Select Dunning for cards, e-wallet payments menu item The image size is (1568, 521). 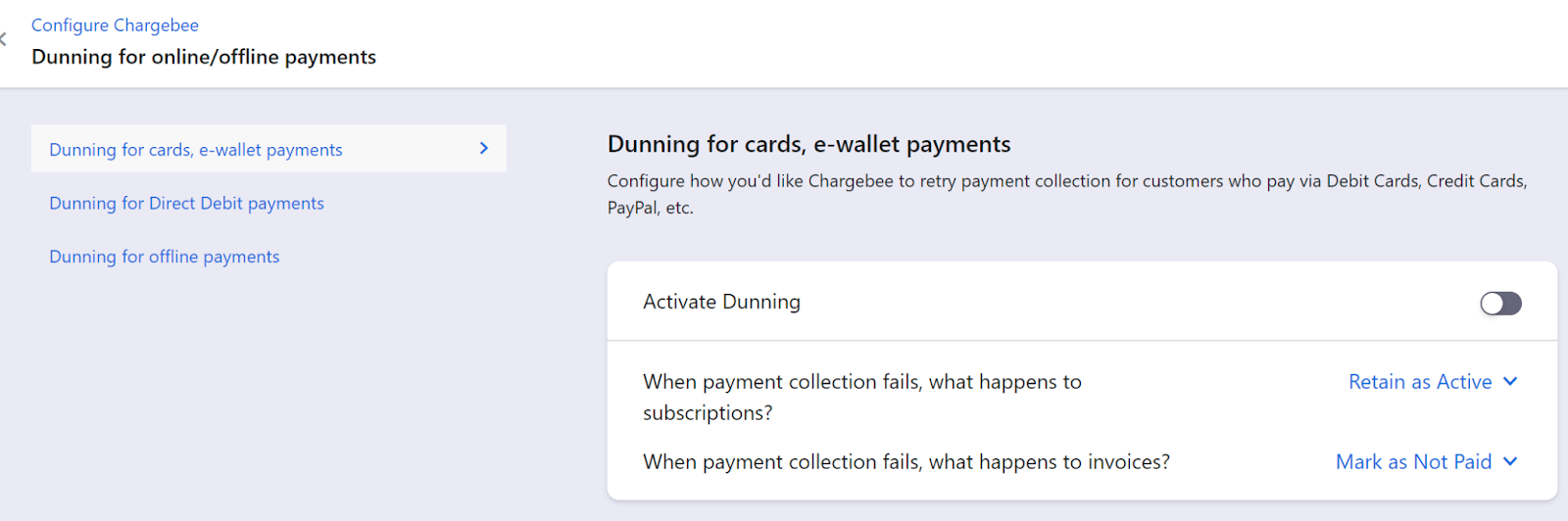pos(196,150)
